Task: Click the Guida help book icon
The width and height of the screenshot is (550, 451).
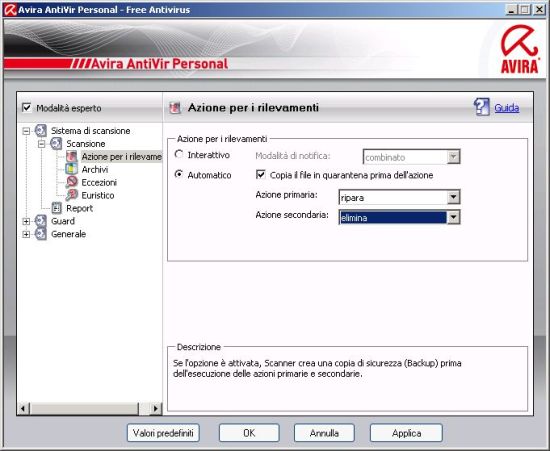Action: point(482,107)
